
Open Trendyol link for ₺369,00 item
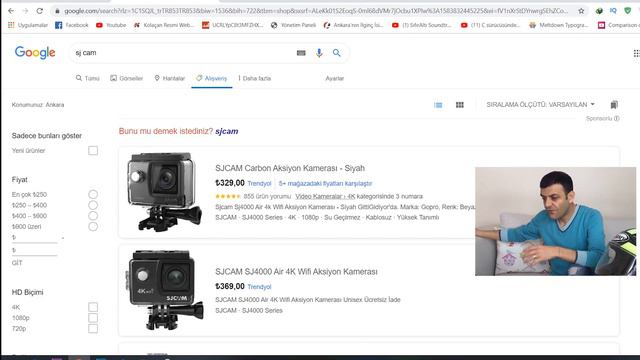259,287
